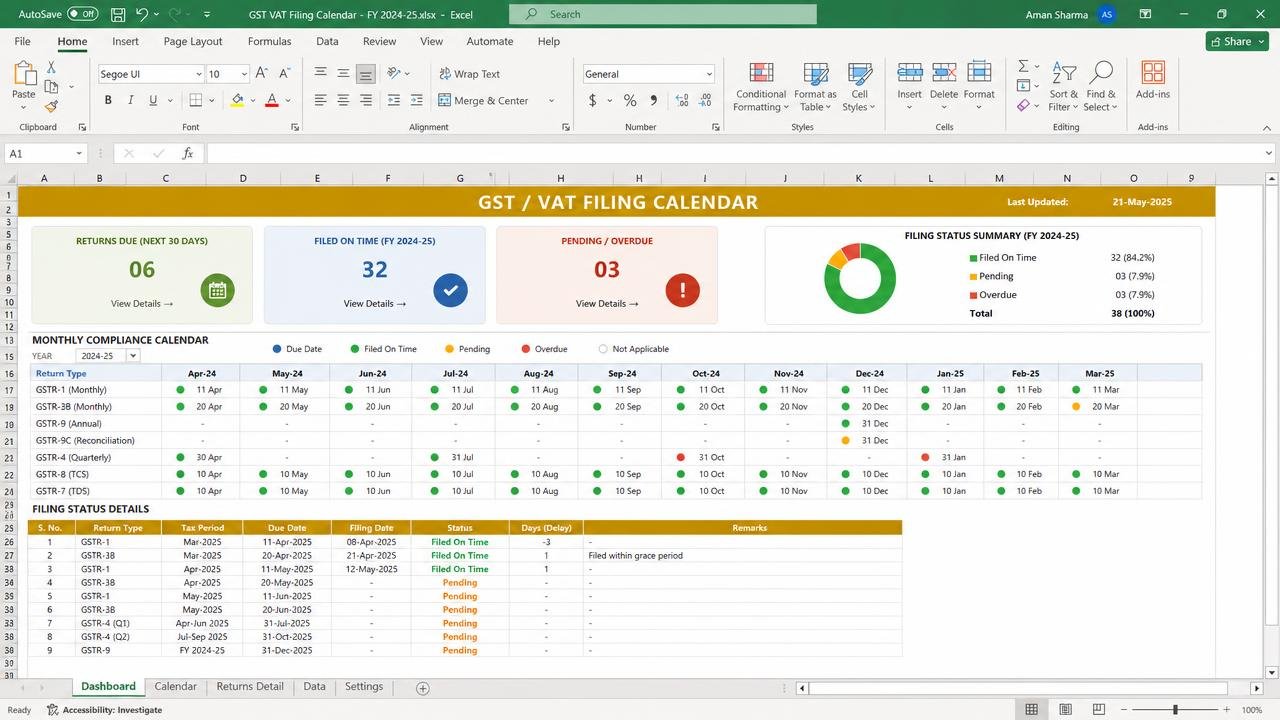1280x720 pixels.
Task: Click Accessibility: Investigate in status bar
Action: click(104, 710)
